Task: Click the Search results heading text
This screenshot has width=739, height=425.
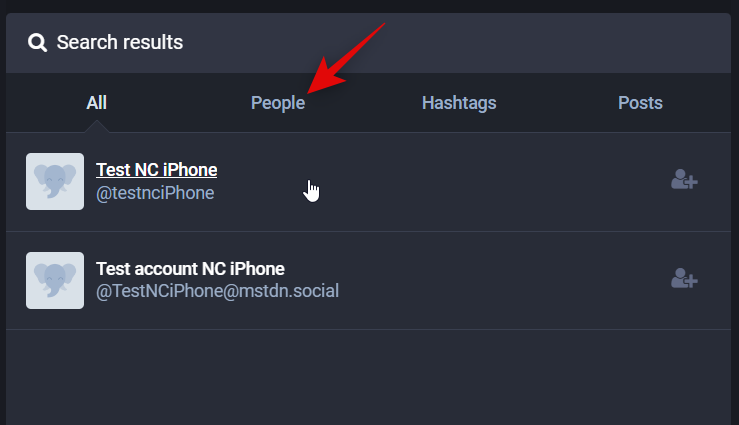Action: (120, 43)
